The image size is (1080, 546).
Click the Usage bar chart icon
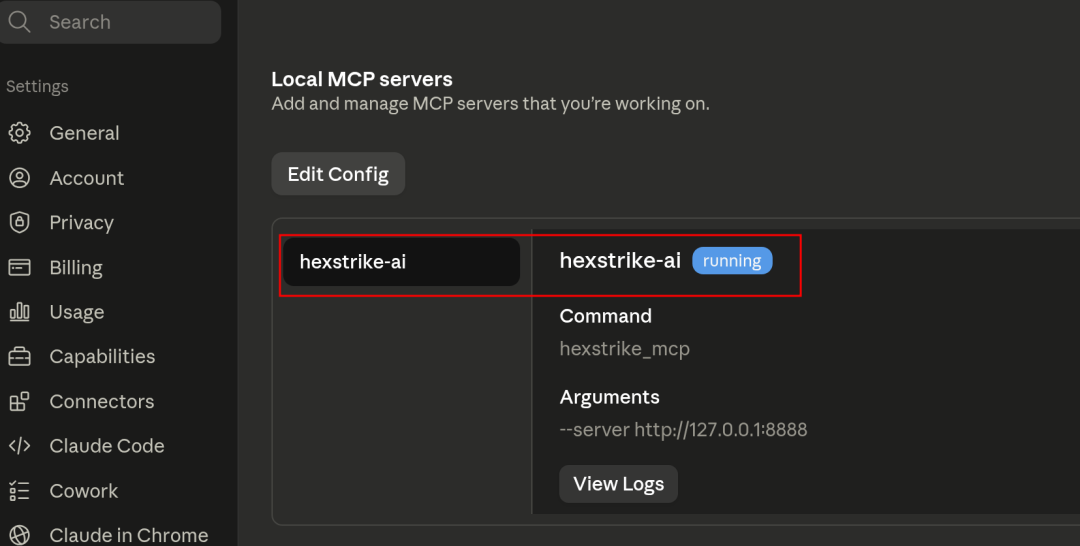coord(19,312)
